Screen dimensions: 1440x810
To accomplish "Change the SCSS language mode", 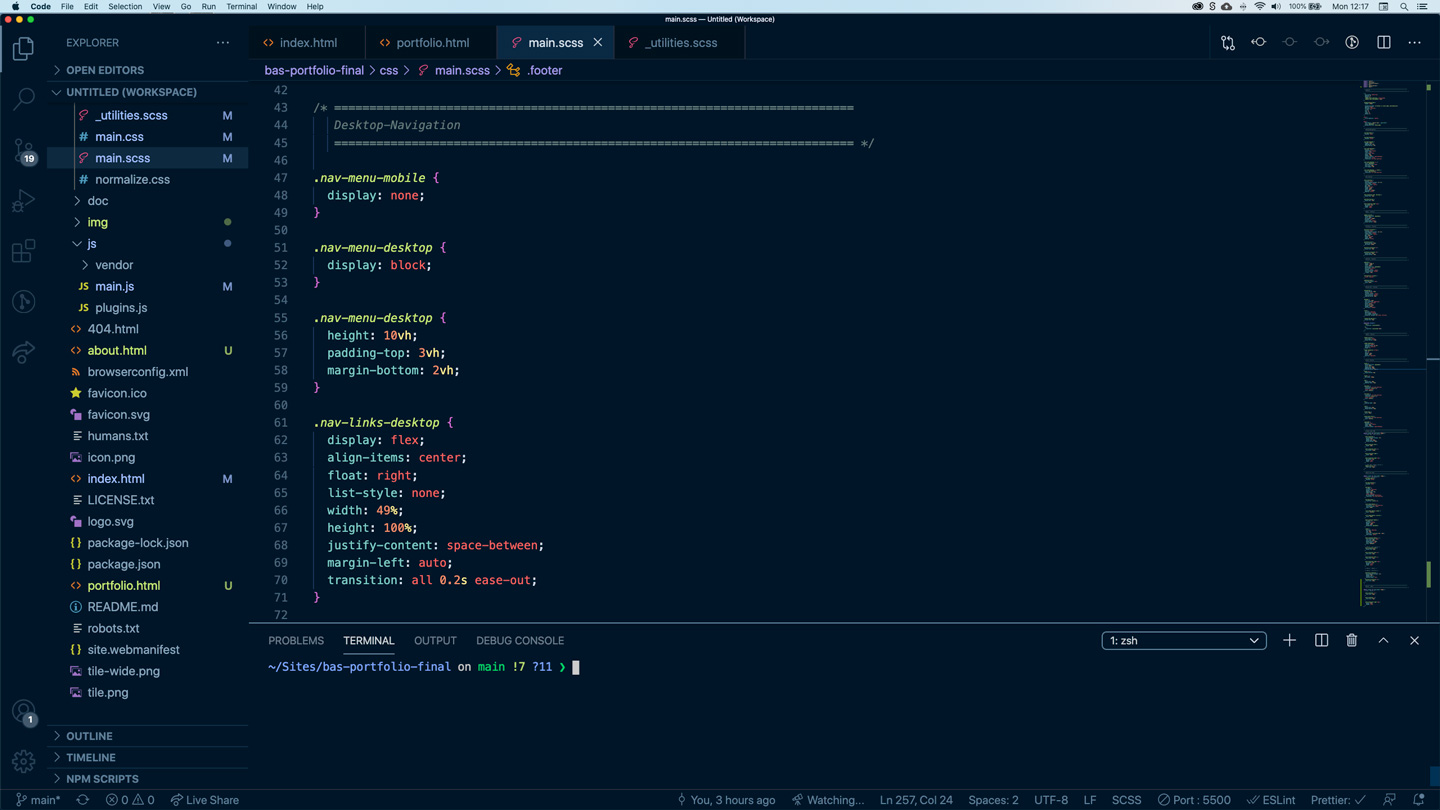I will (1126, 800).
